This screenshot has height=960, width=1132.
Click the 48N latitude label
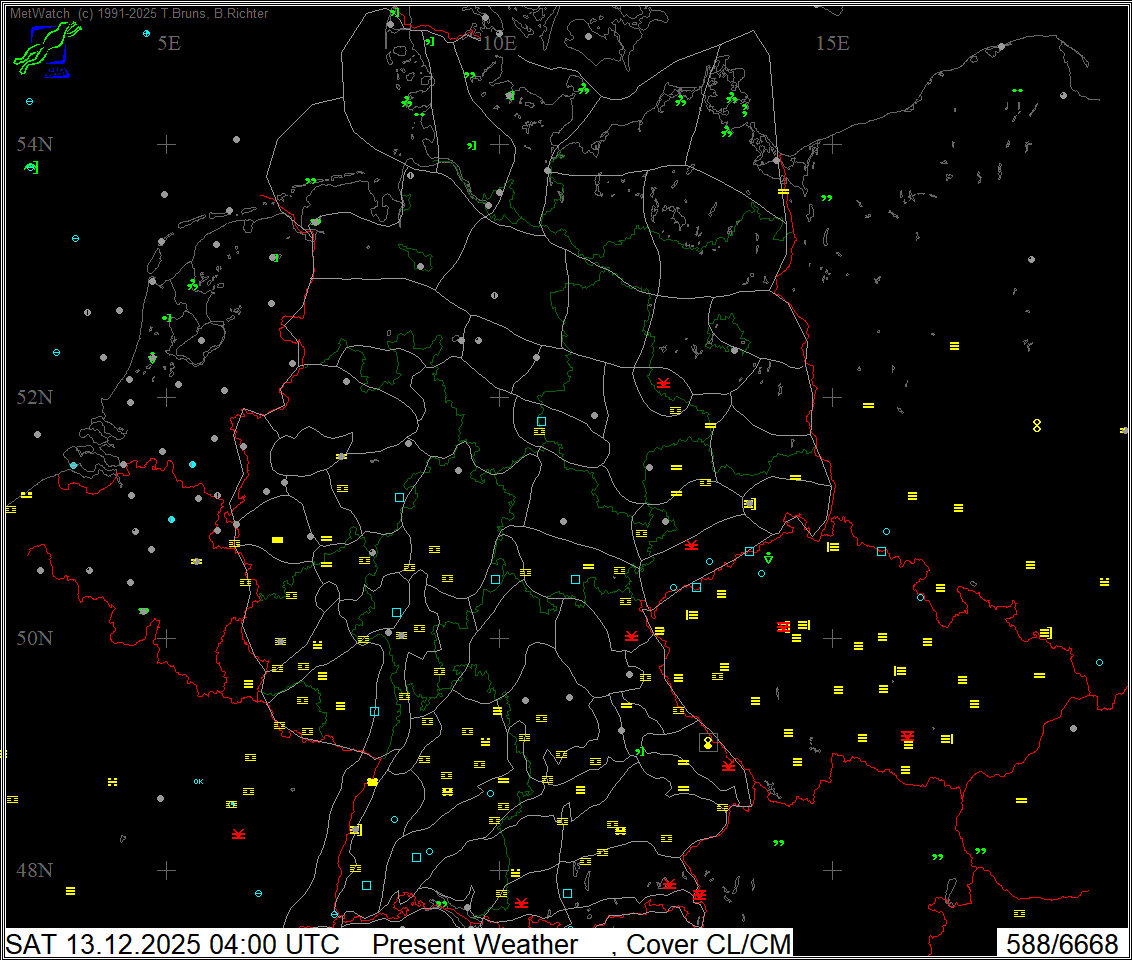pos(35,870)
